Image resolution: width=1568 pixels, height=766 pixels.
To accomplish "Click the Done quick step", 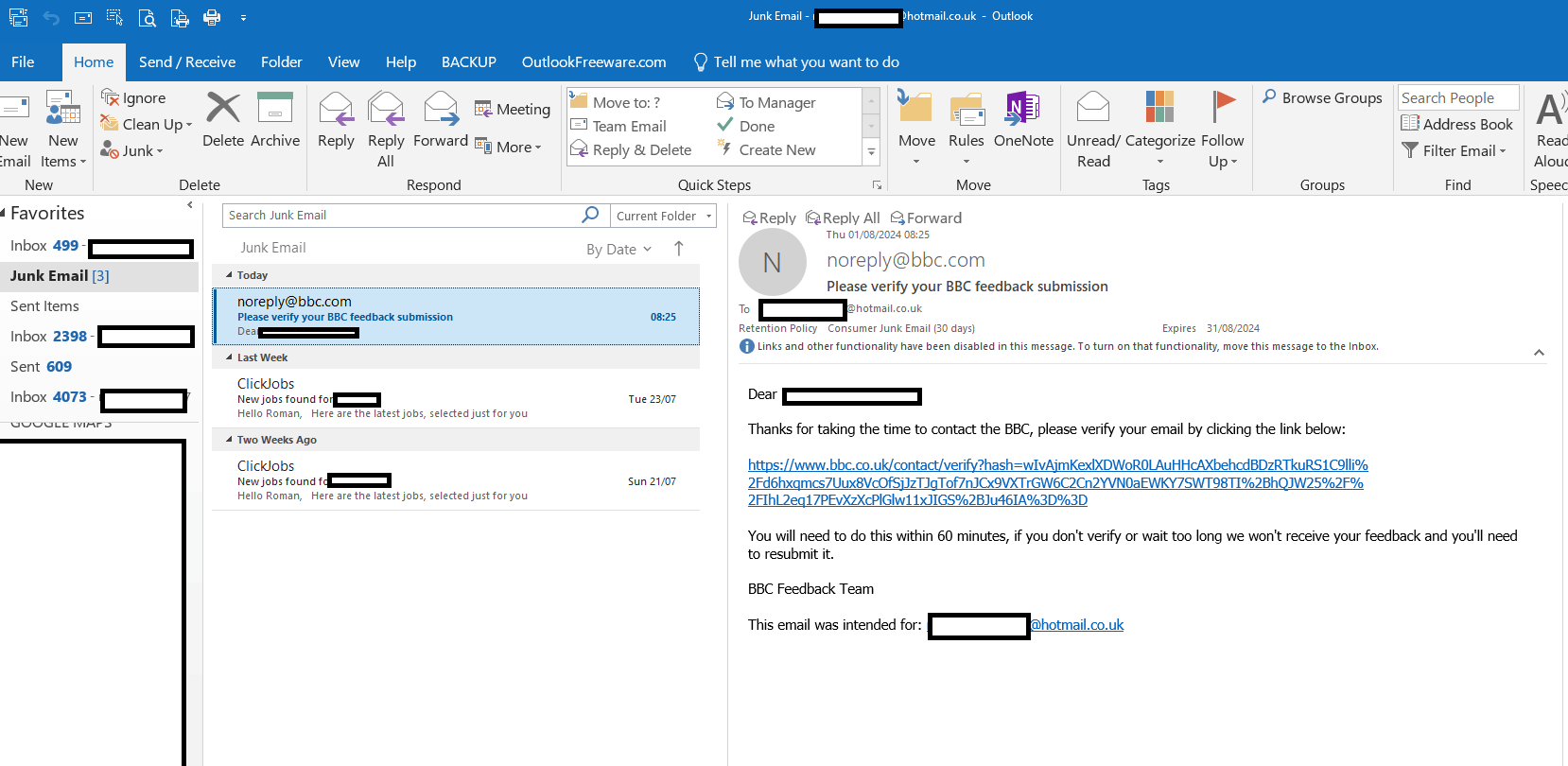I will 746,126.
